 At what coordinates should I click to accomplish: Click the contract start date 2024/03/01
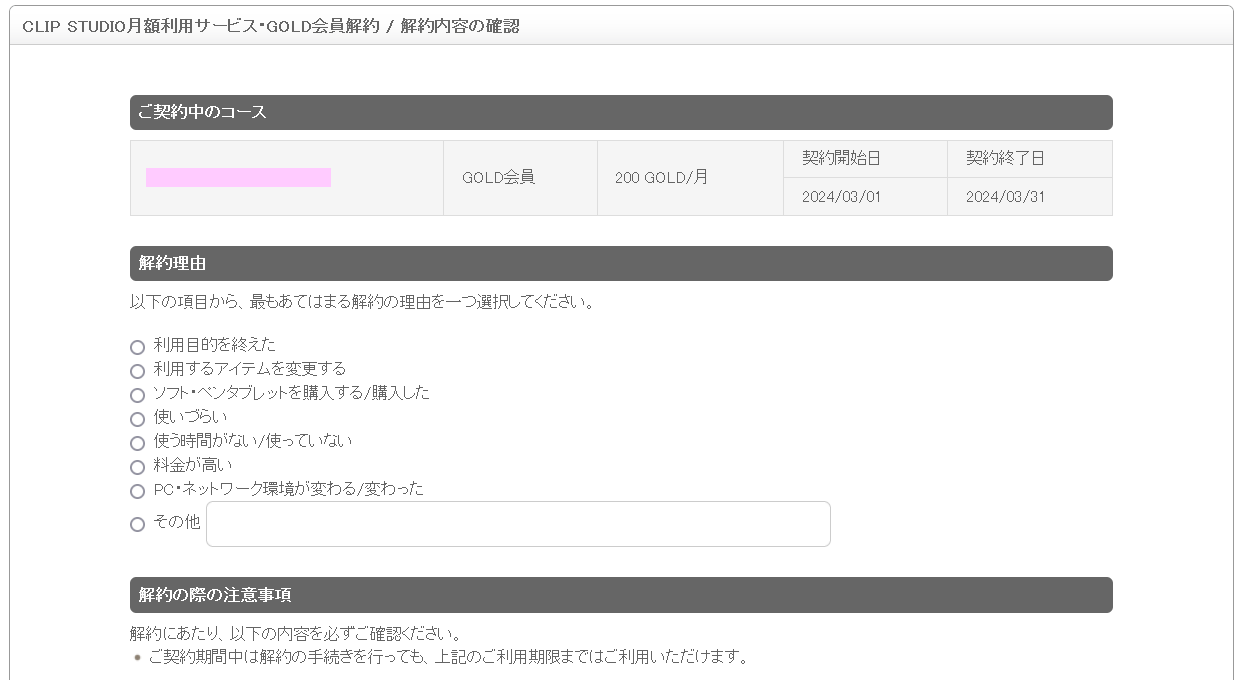865,196
